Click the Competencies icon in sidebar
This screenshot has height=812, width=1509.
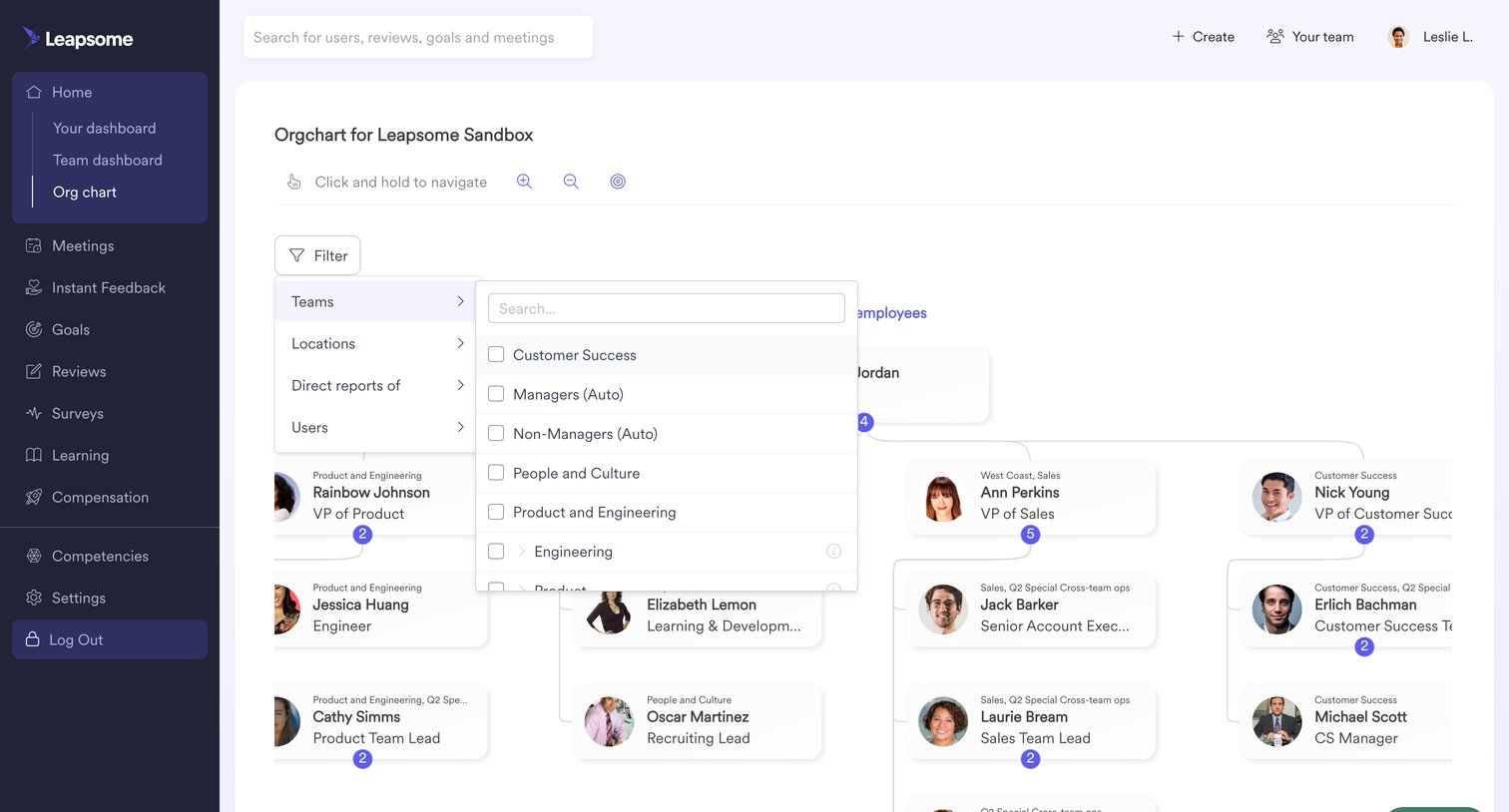(34, 556)
